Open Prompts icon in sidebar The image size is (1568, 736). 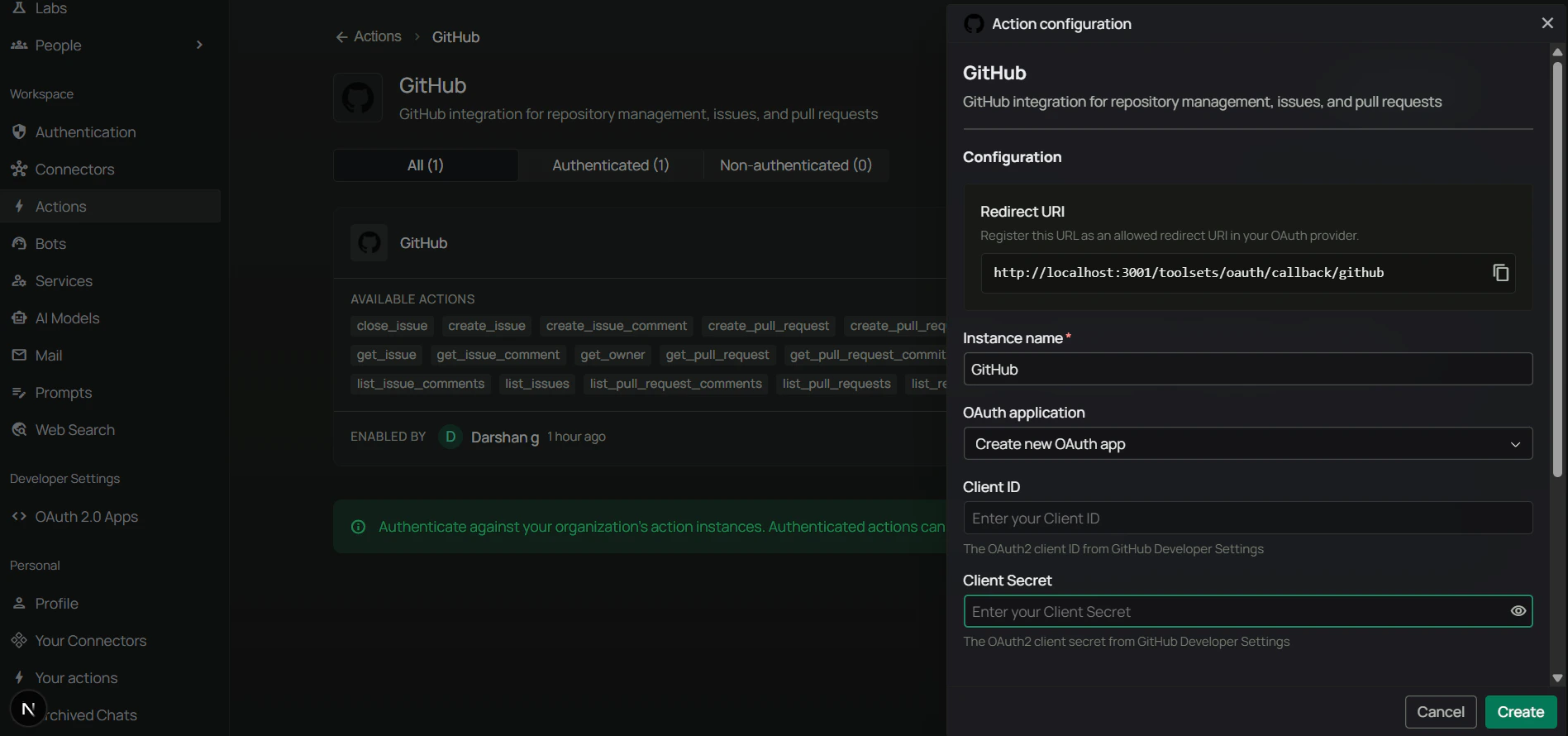(x=19, y=392)
